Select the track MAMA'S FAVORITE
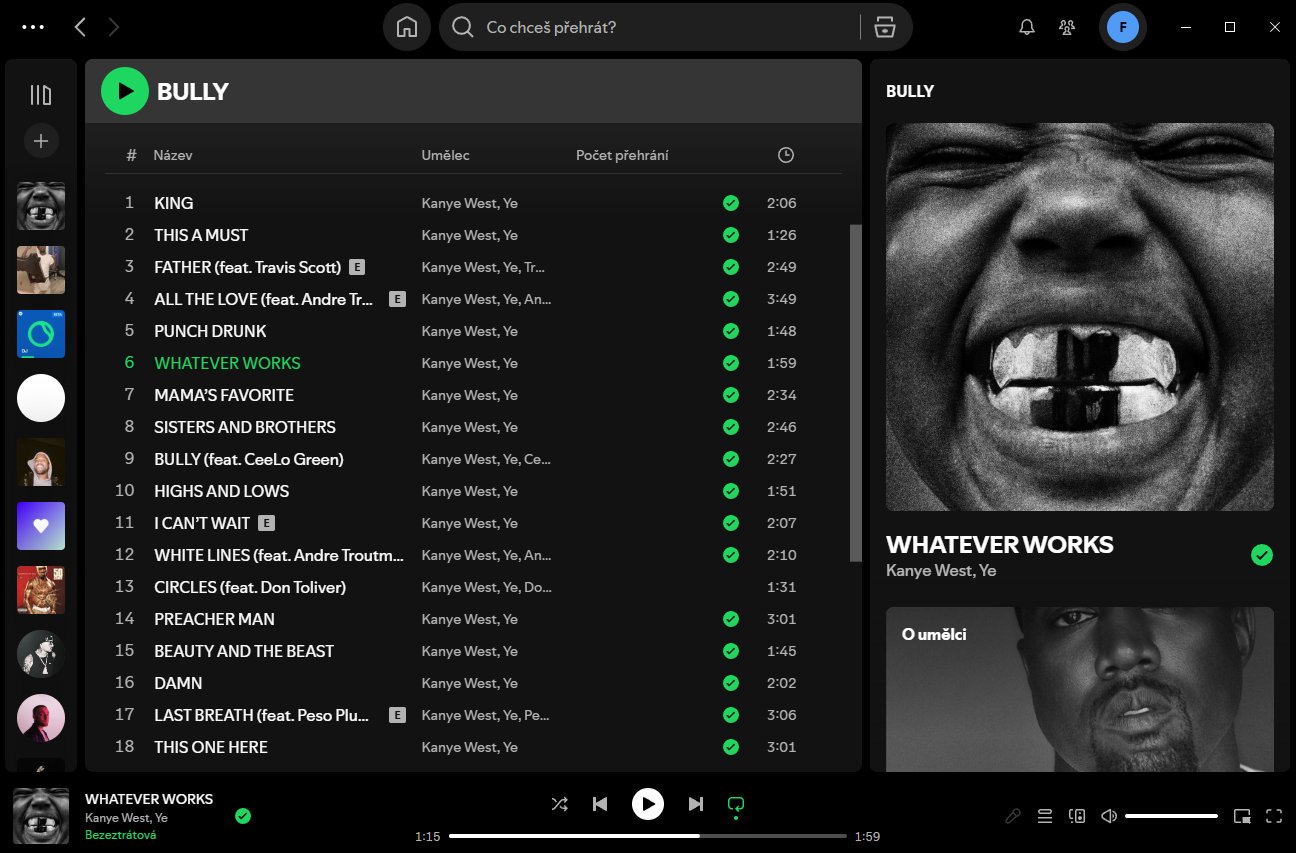Viewport: 1296px width, 853px height. 224,395
